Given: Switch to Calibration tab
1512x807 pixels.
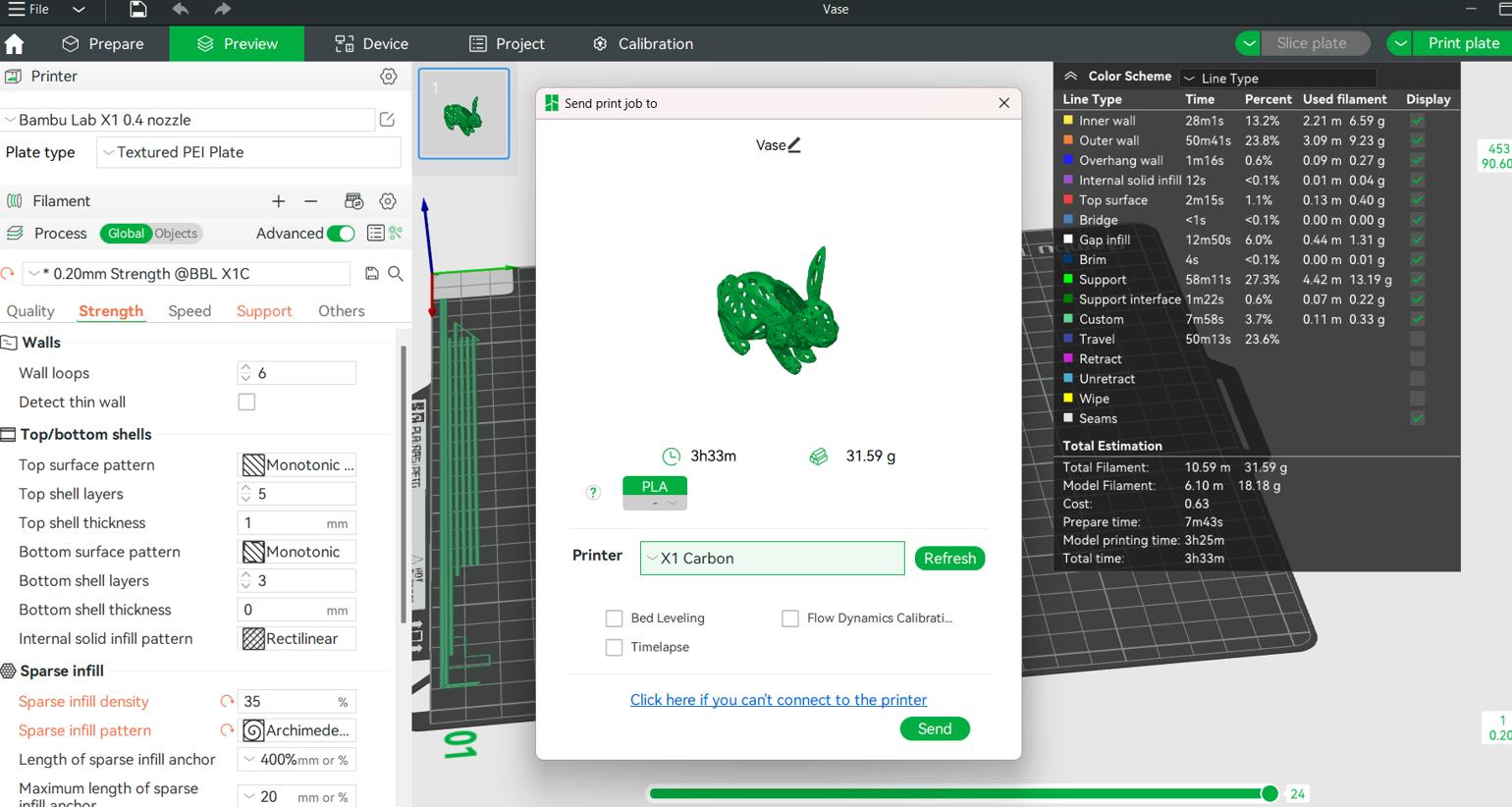Looking at the screenshot, I should 643,44.
